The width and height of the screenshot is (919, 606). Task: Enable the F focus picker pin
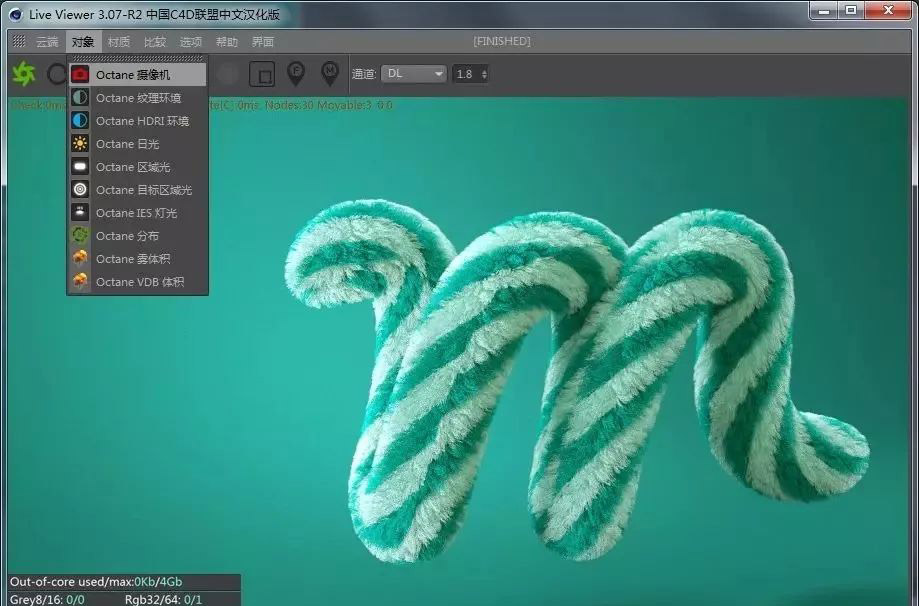[x=295, y=73]
